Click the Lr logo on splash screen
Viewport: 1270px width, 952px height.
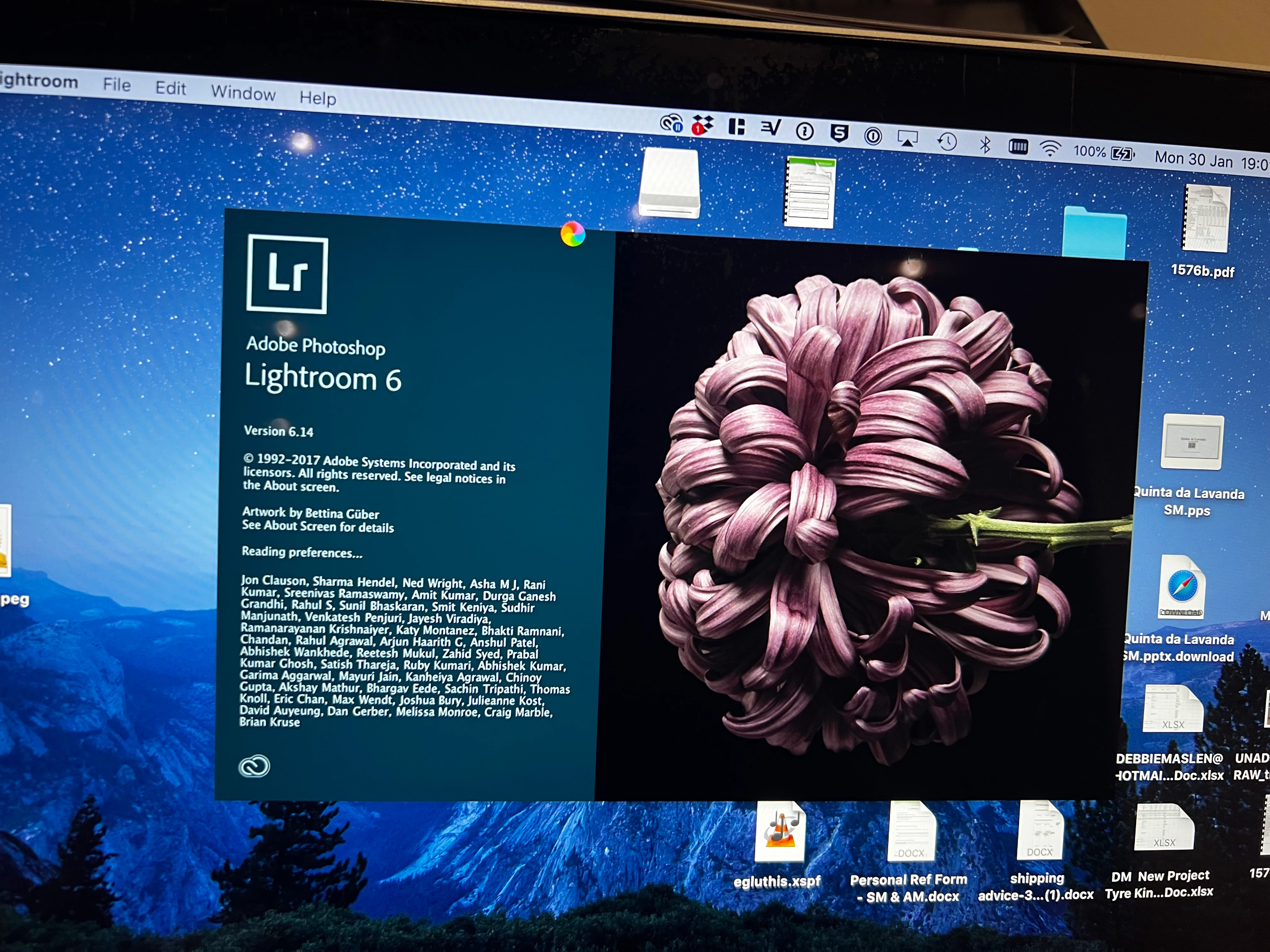287,274
